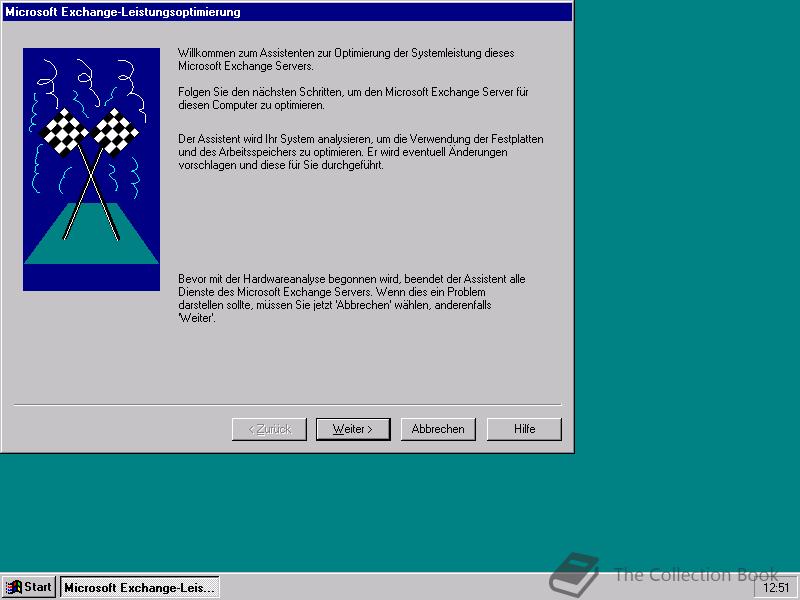Click the Microsoft Exchange-Leistungsoptimierung title bar

[x=287, y=12]
